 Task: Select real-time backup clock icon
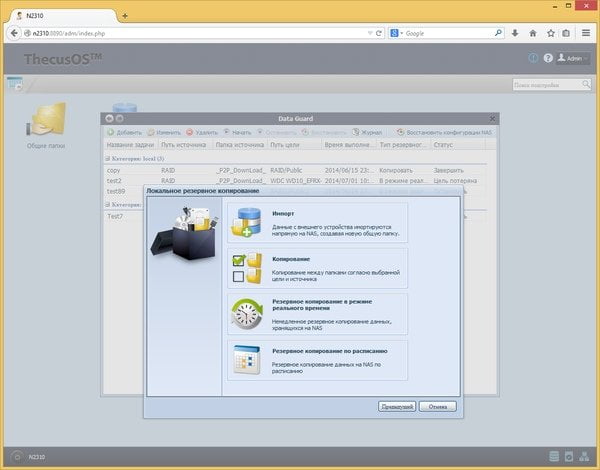pyautogui.click(x=247, y=314)
